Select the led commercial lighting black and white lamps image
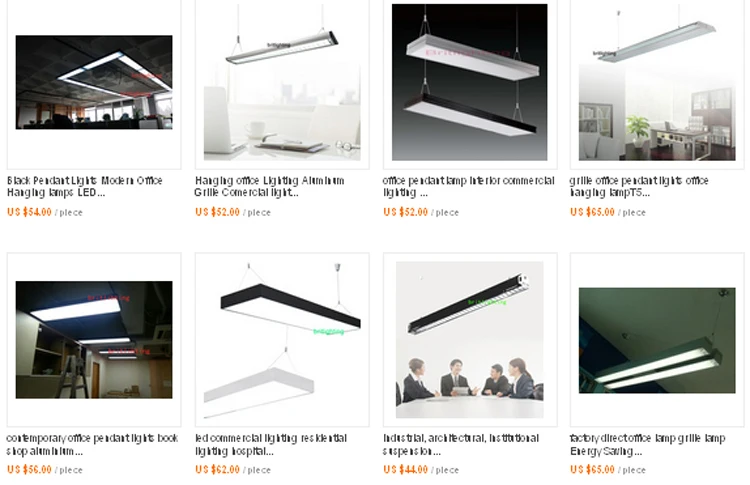Viewport: 750px width, 485px height. [282, 340]
